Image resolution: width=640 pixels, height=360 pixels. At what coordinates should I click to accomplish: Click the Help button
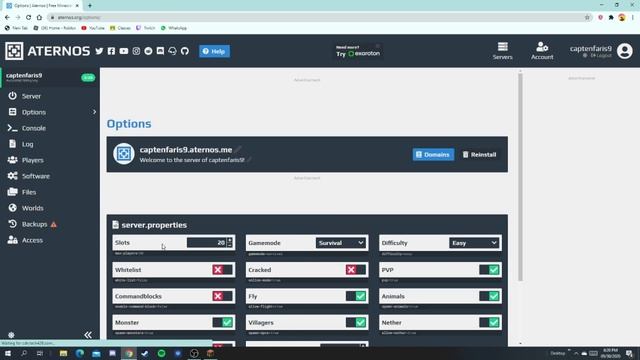(214, 51)
